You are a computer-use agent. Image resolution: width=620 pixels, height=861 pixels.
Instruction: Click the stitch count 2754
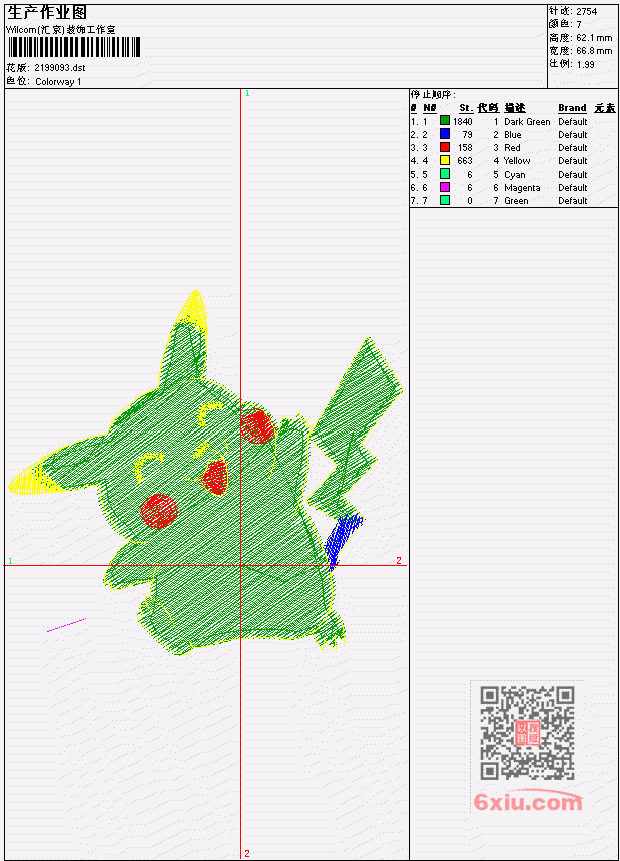[587, 11]
